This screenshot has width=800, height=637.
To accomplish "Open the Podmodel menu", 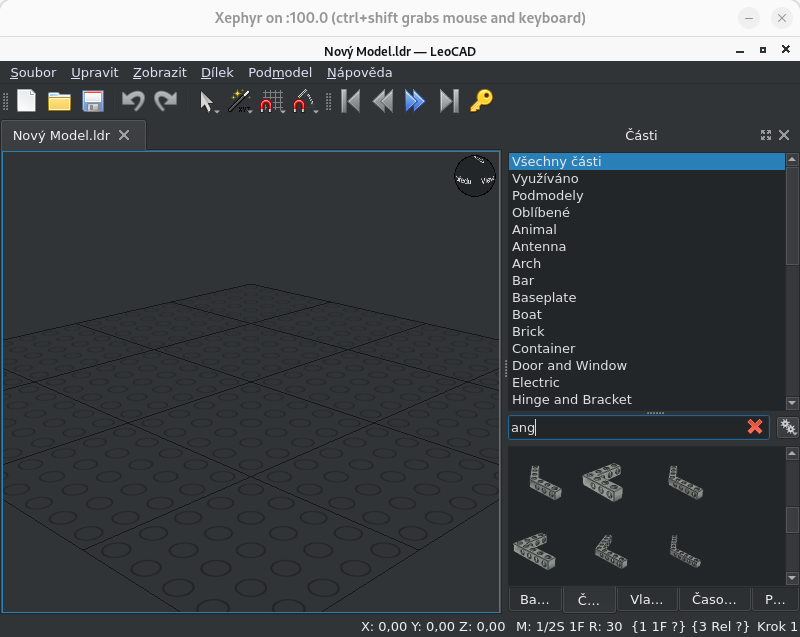I will (280, 72).
